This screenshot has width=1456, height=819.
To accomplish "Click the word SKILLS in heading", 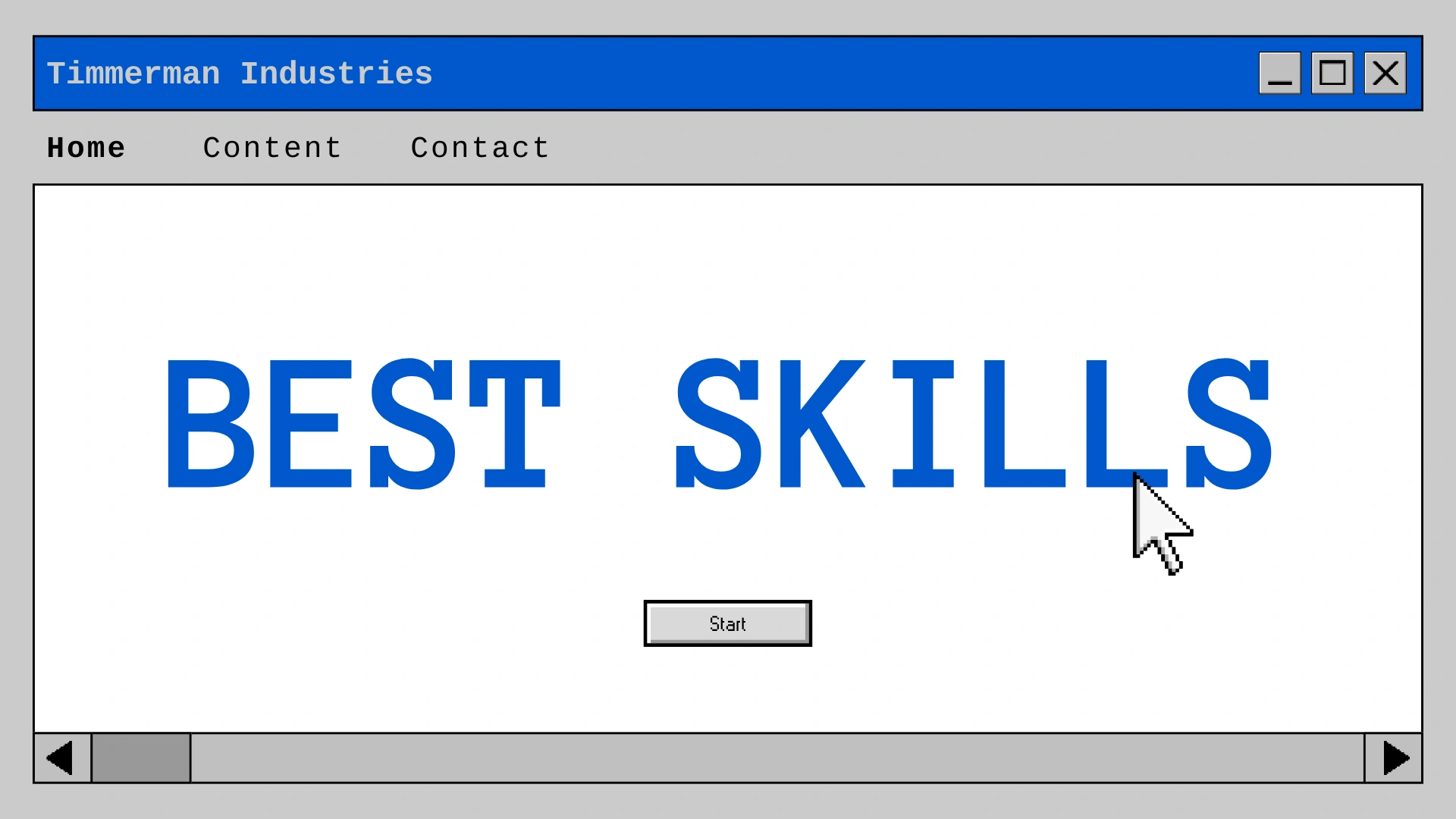I will (x=974, y=425).
